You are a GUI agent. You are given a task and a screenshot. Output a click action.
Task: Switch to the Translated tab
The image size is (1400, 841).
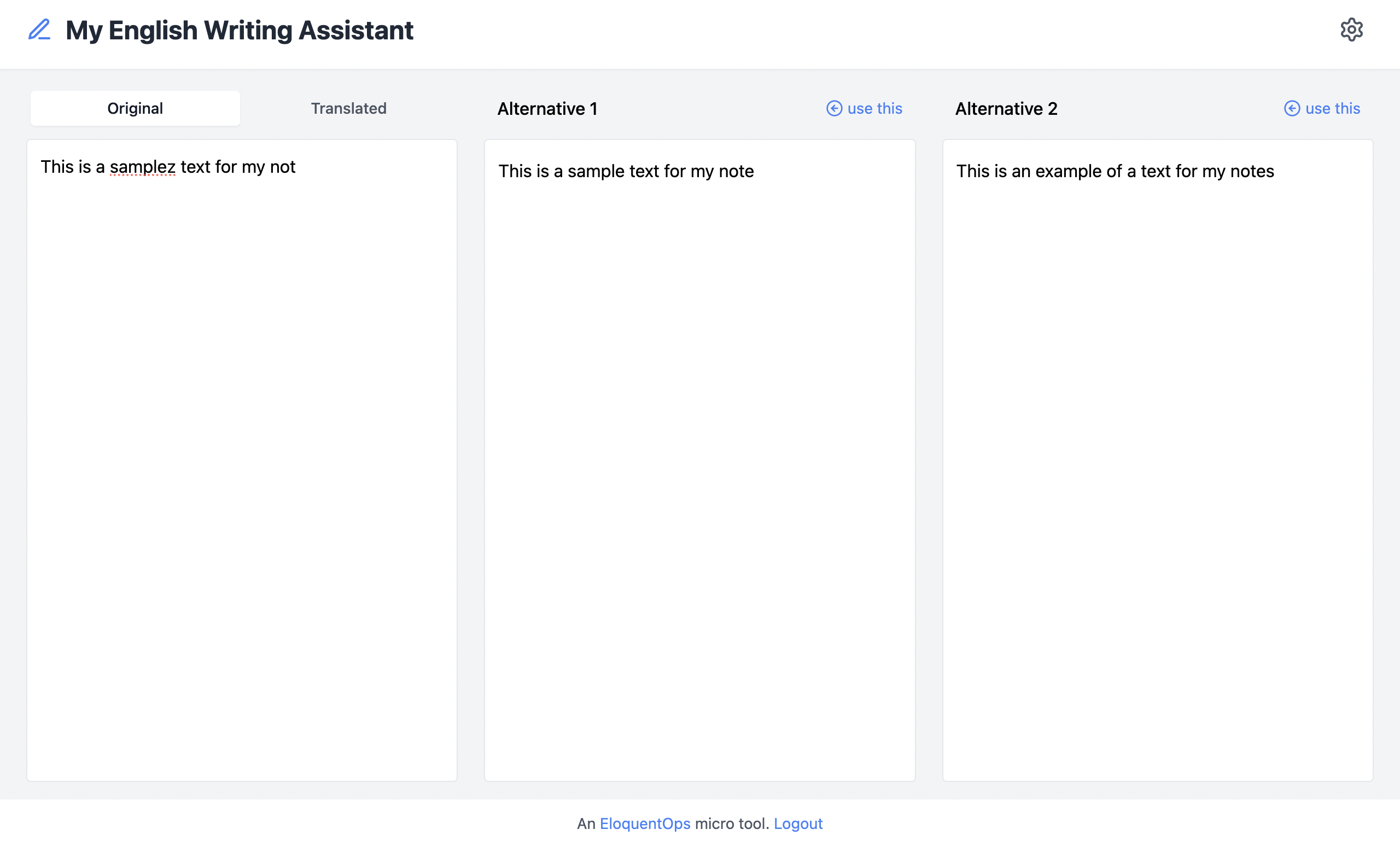click(348, 108)
